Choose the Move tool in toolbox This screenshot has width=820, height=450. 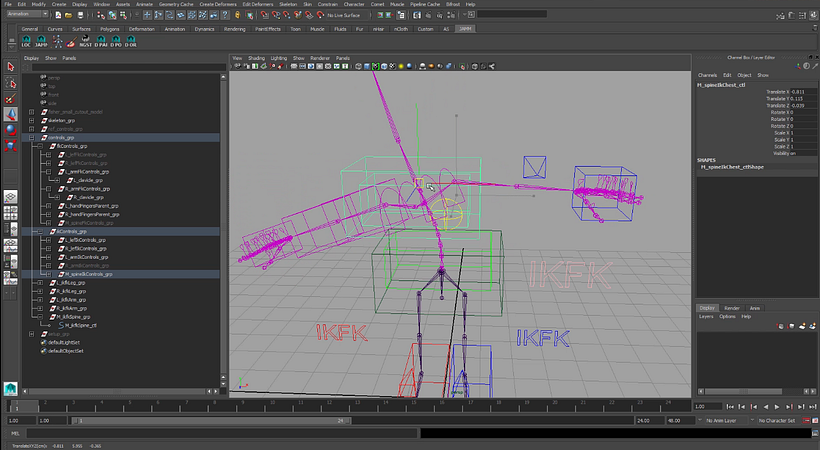pos(11,114)
